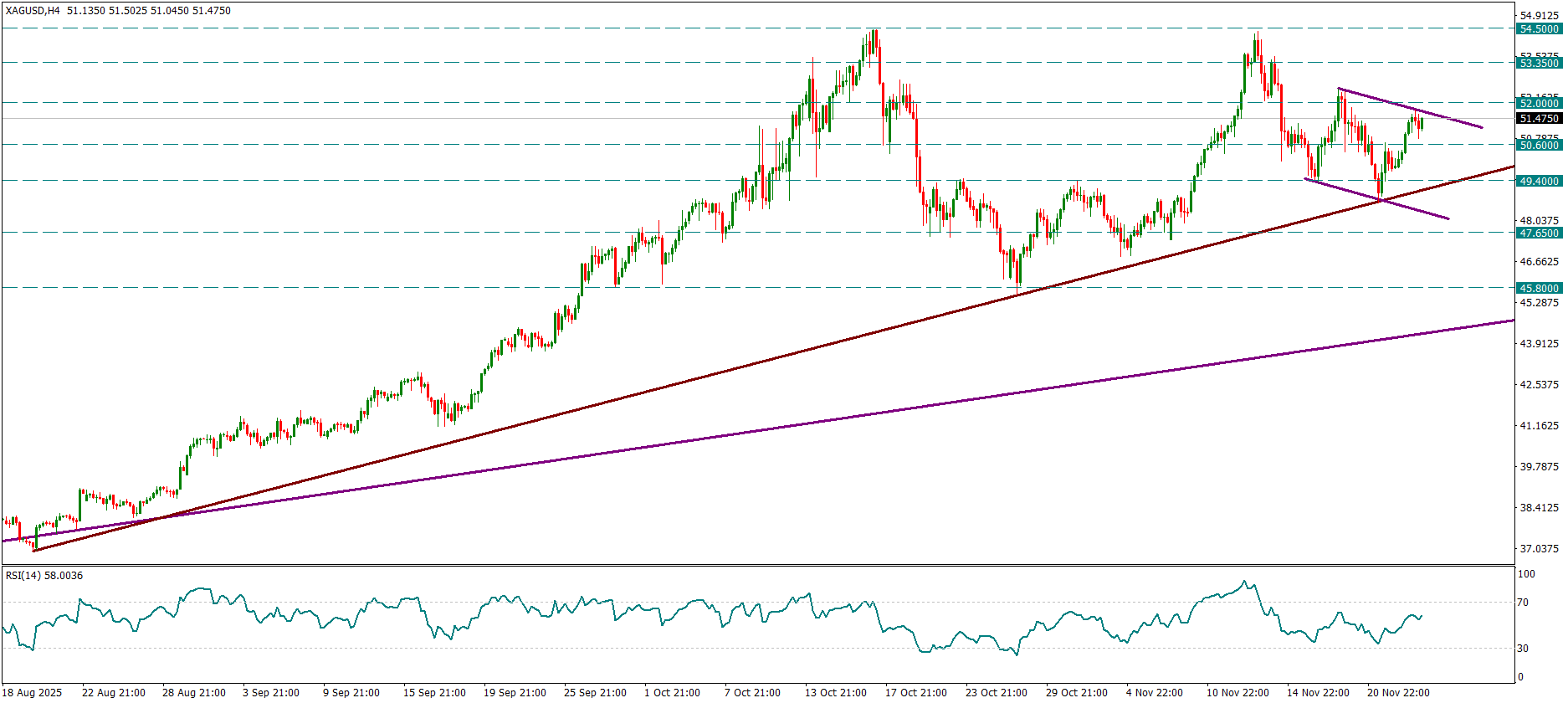1568x703 pixels.
Task: Select the 4 Nov 22:00 time label
Action: click(x=1154, y=692)
